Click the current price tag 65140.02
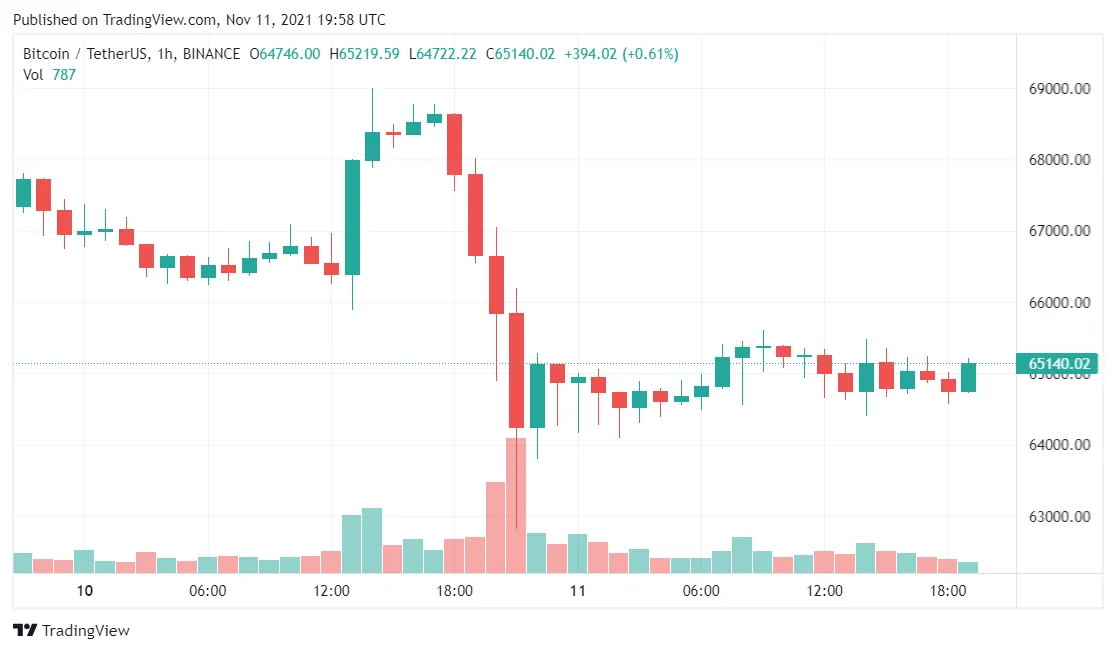1116x652 pixels. pyautogui.click(x=1058, y=364)
